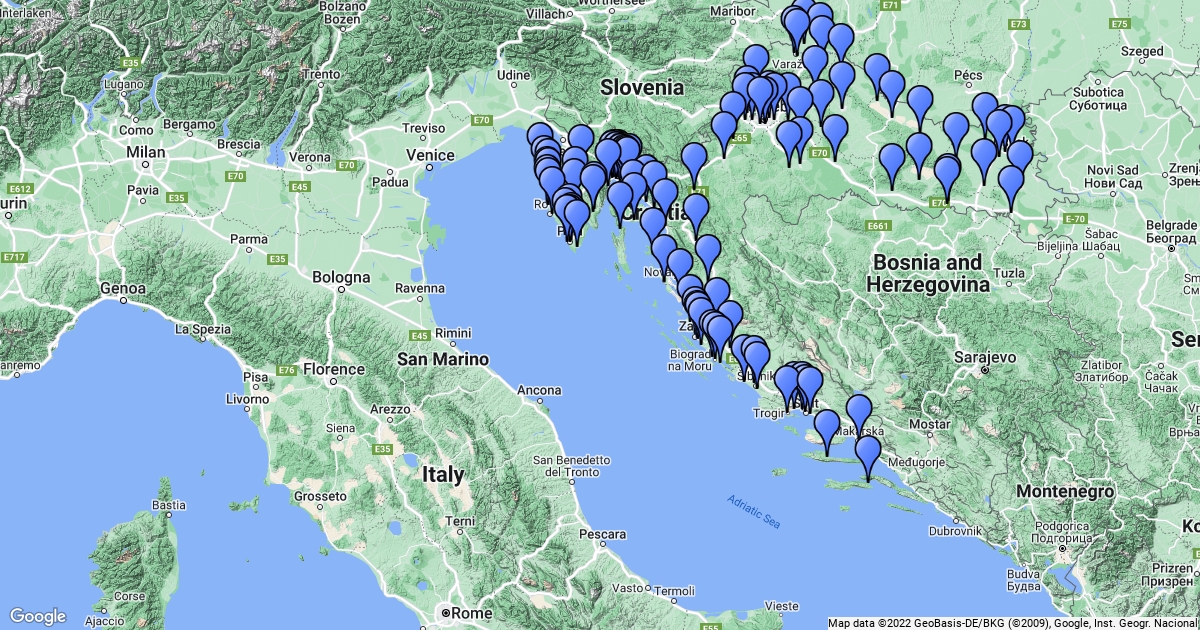Click the Florence city label
The width and height of the screenshot is (1200, 630).
[335, 369]
